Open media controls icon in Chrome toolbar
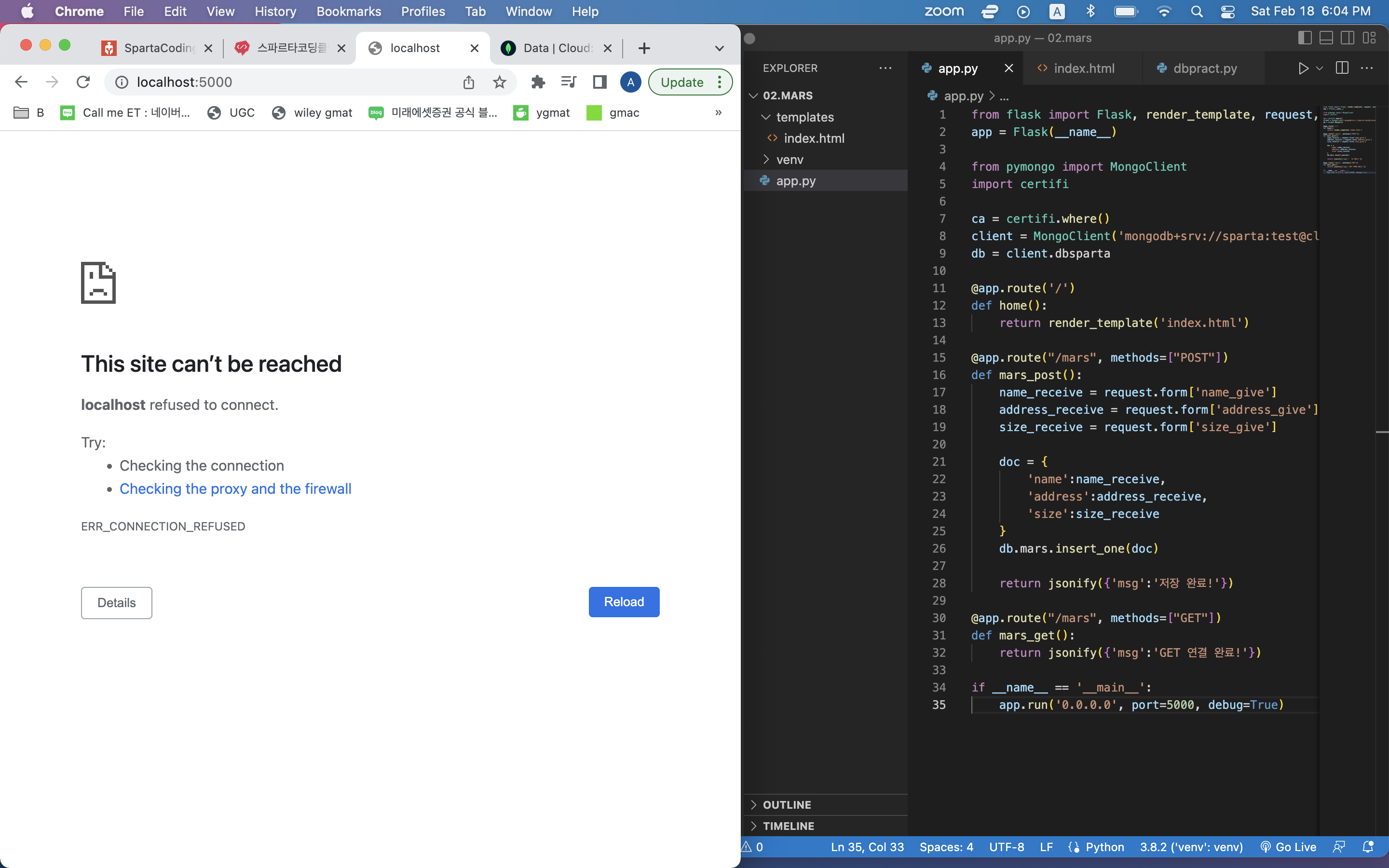 tap(568, 82)
